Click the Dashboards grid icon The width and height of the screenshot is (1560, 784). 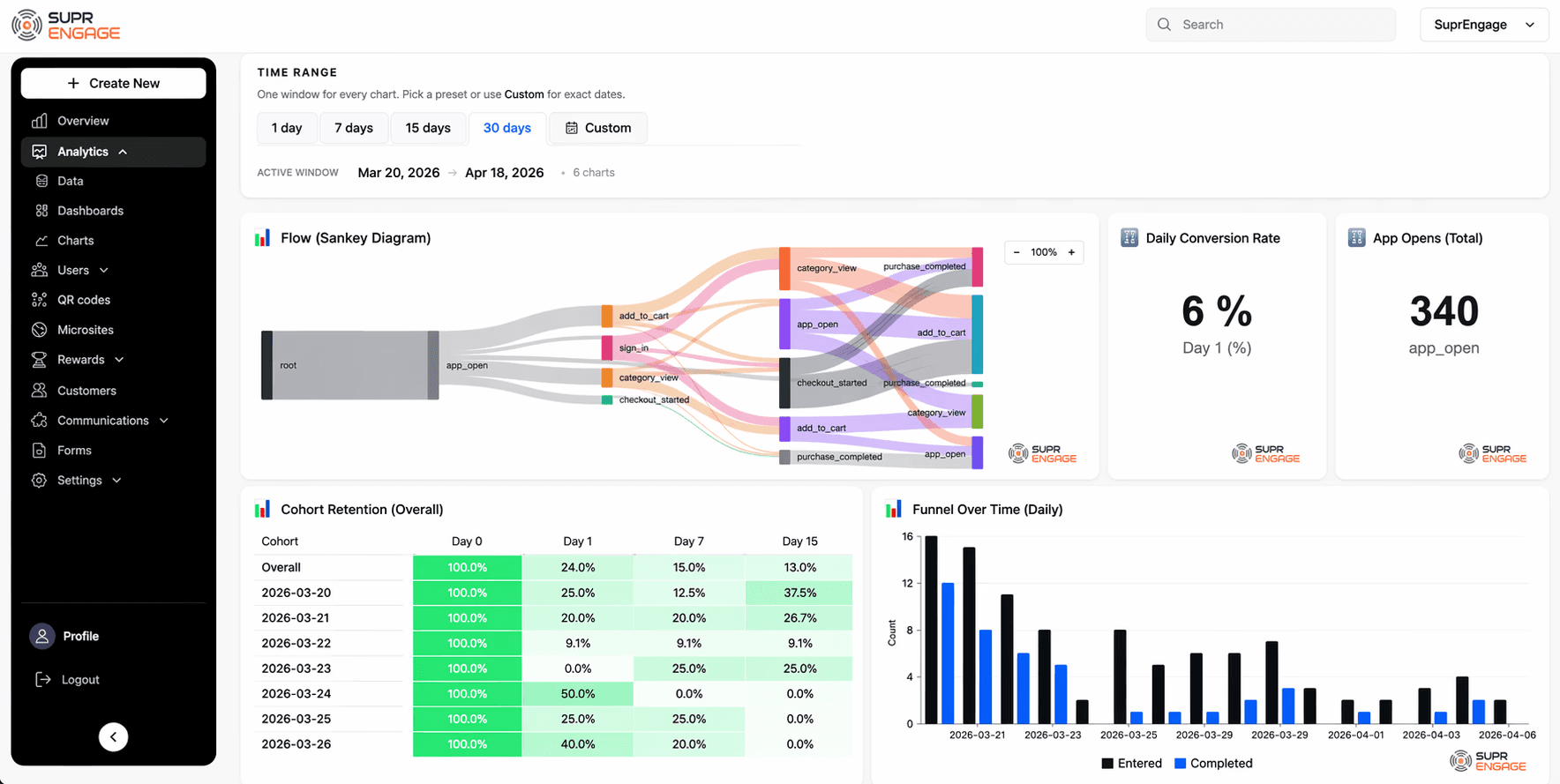(x=41, y=211)
